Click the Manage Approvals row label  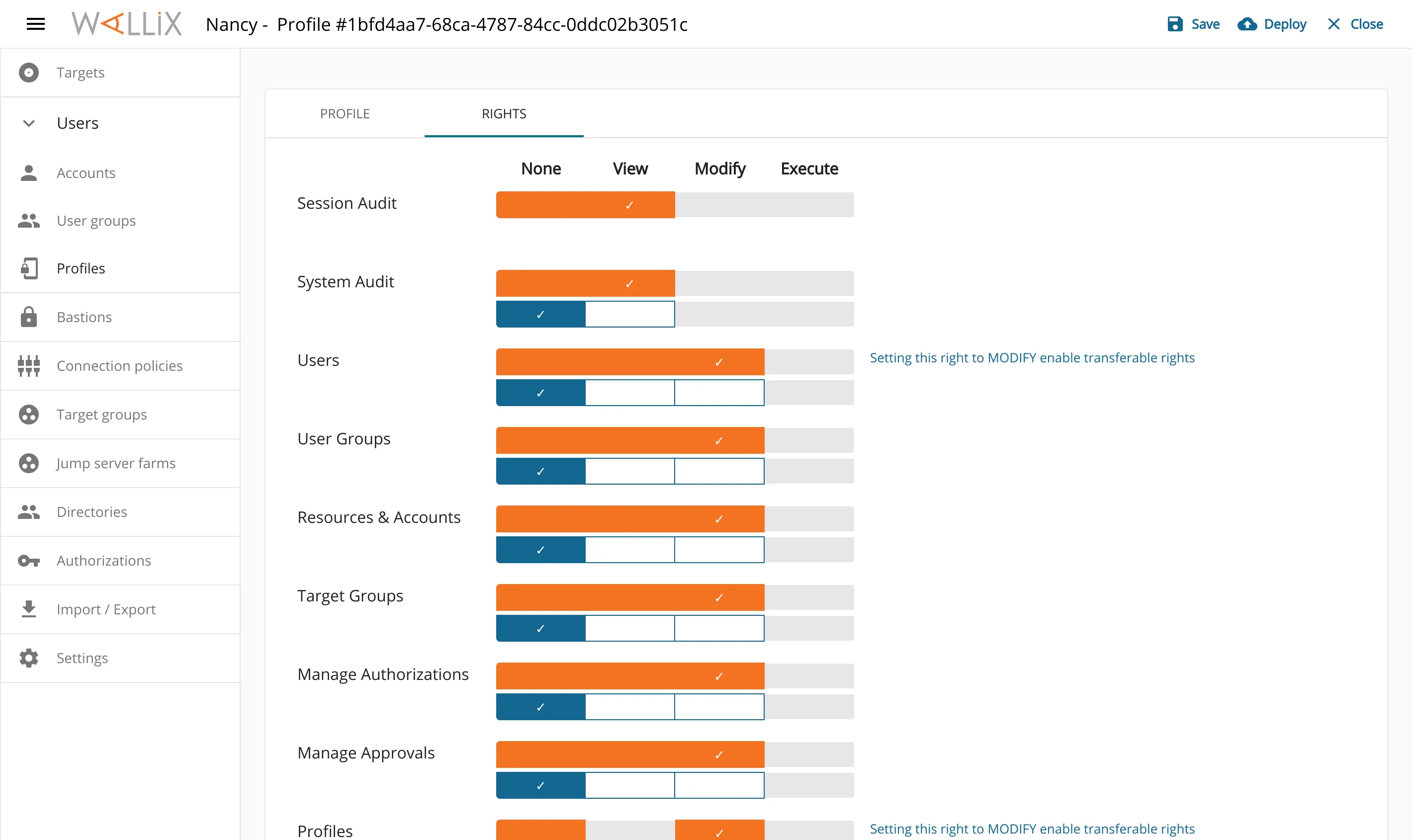[x=366, y=753]
